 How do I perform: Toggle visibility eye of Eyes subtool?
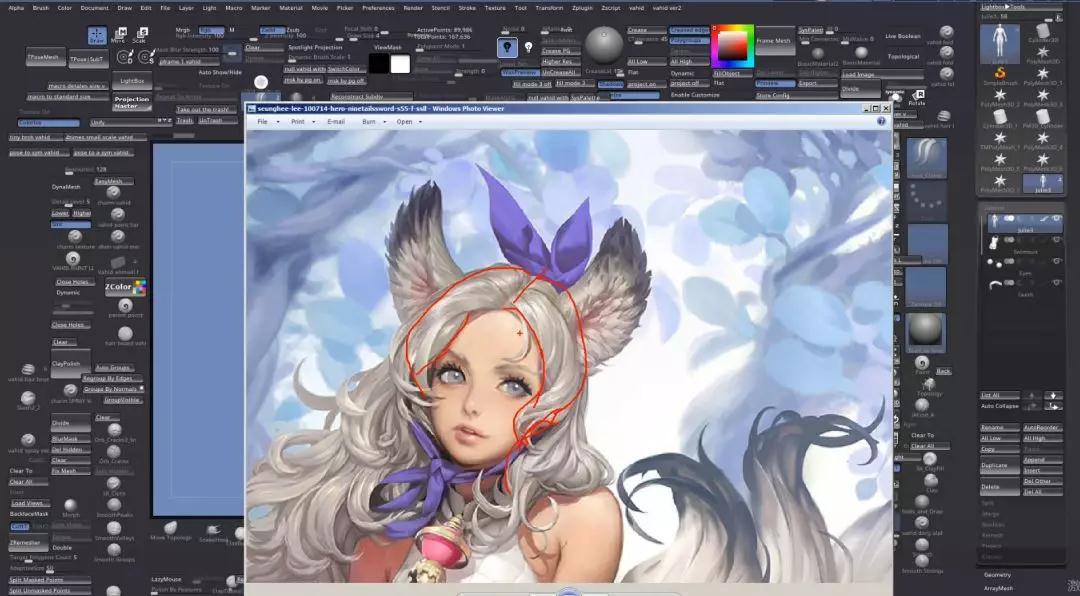click(1057, 261)
